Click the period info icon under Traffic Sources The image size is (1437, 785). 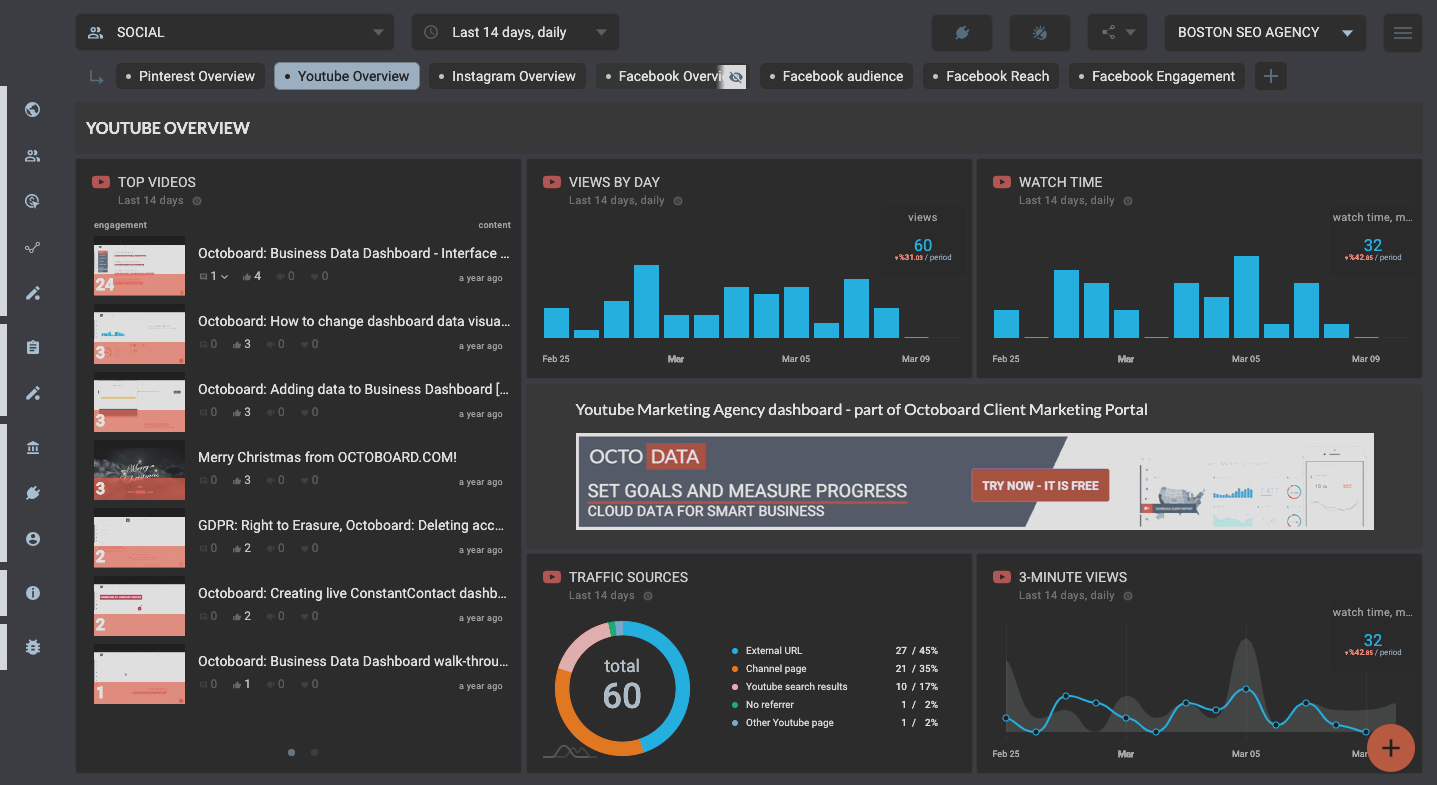point(648,596)
